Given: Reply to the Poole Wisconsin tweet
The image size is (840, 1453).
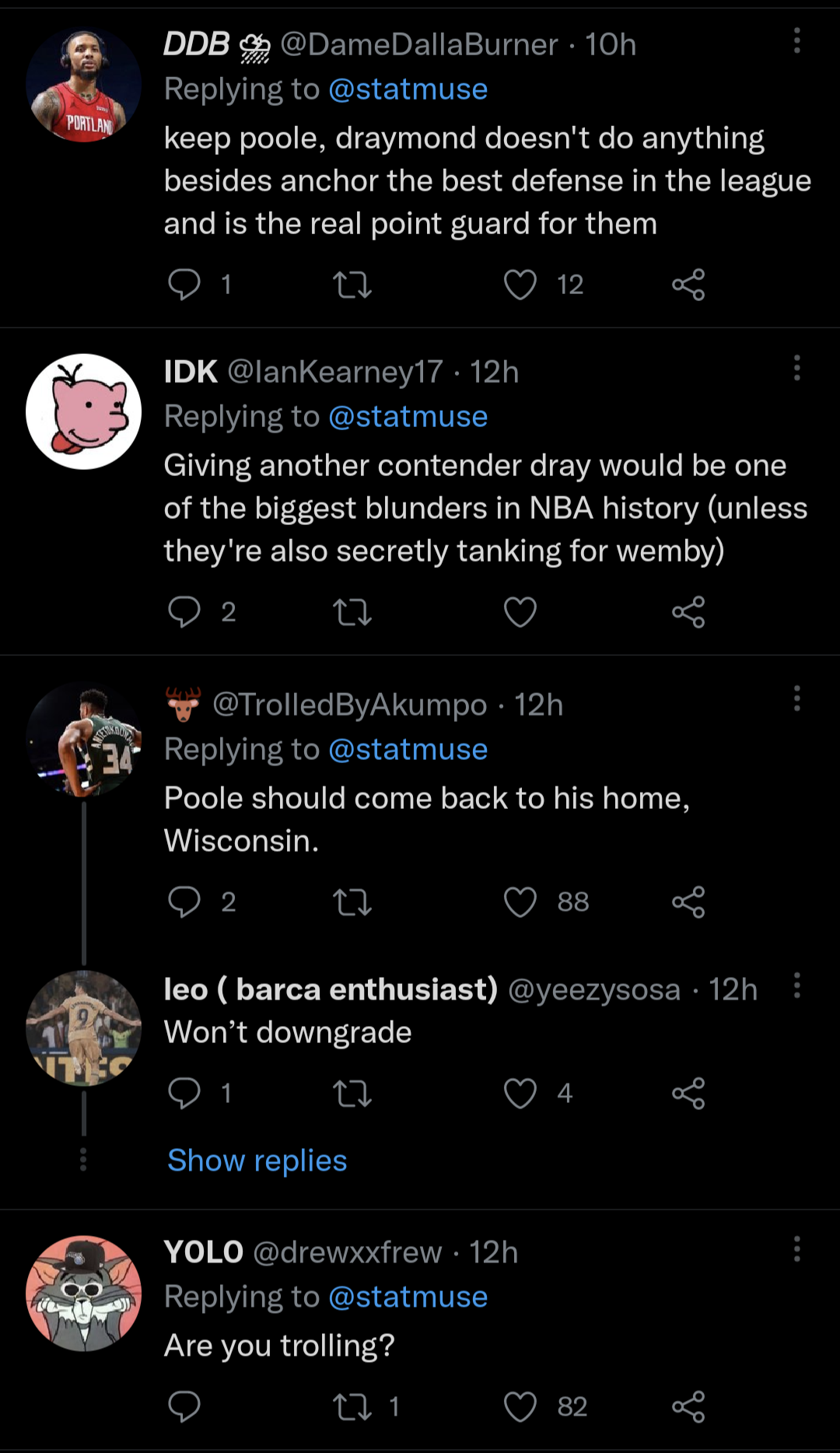Looking at the screenshot, I should click(x=184, y=902).
